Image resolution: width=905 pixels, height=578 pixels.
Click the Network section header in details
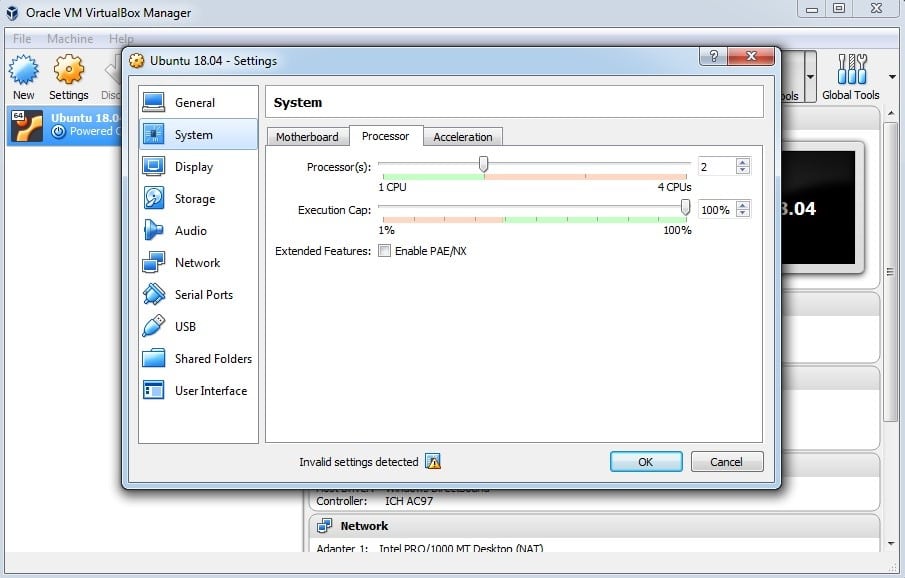pos(594,526)
